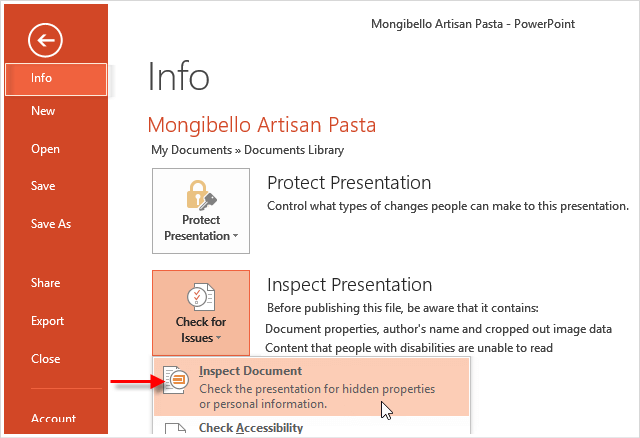Click the window title 'Mongibello Artisan Pasta - PowerPoint'
This screenshot has width=640, height=438.
pyautogui.click(x=473, y=24)
